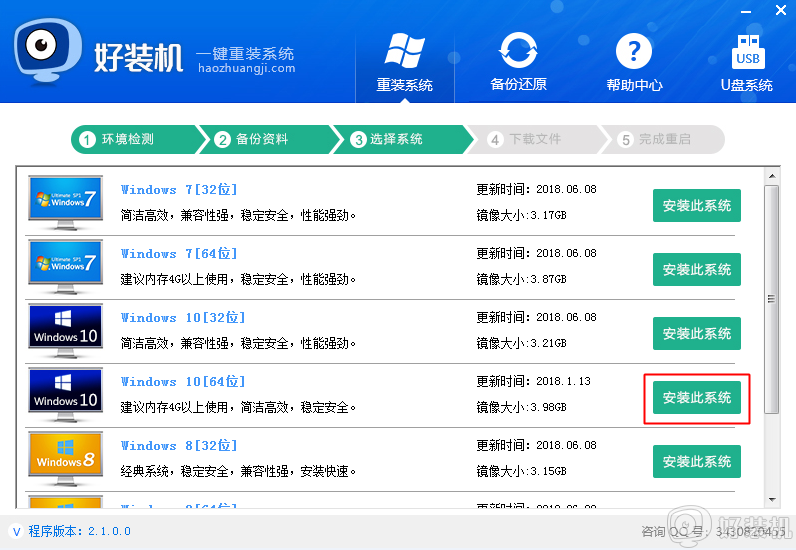796x550 pixels.
Task: Open the Windows 10[64位] title link
Action: point(183,381)
